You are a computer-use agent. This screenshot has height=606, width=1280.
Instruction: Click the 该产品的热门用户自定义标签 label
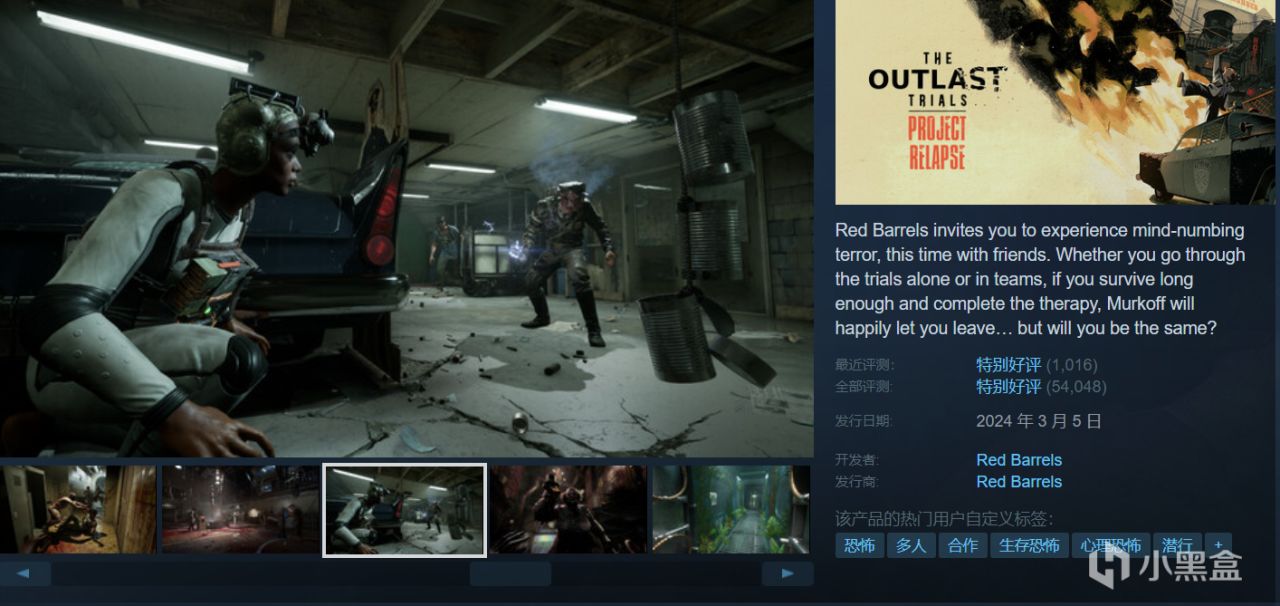[944, 519]
